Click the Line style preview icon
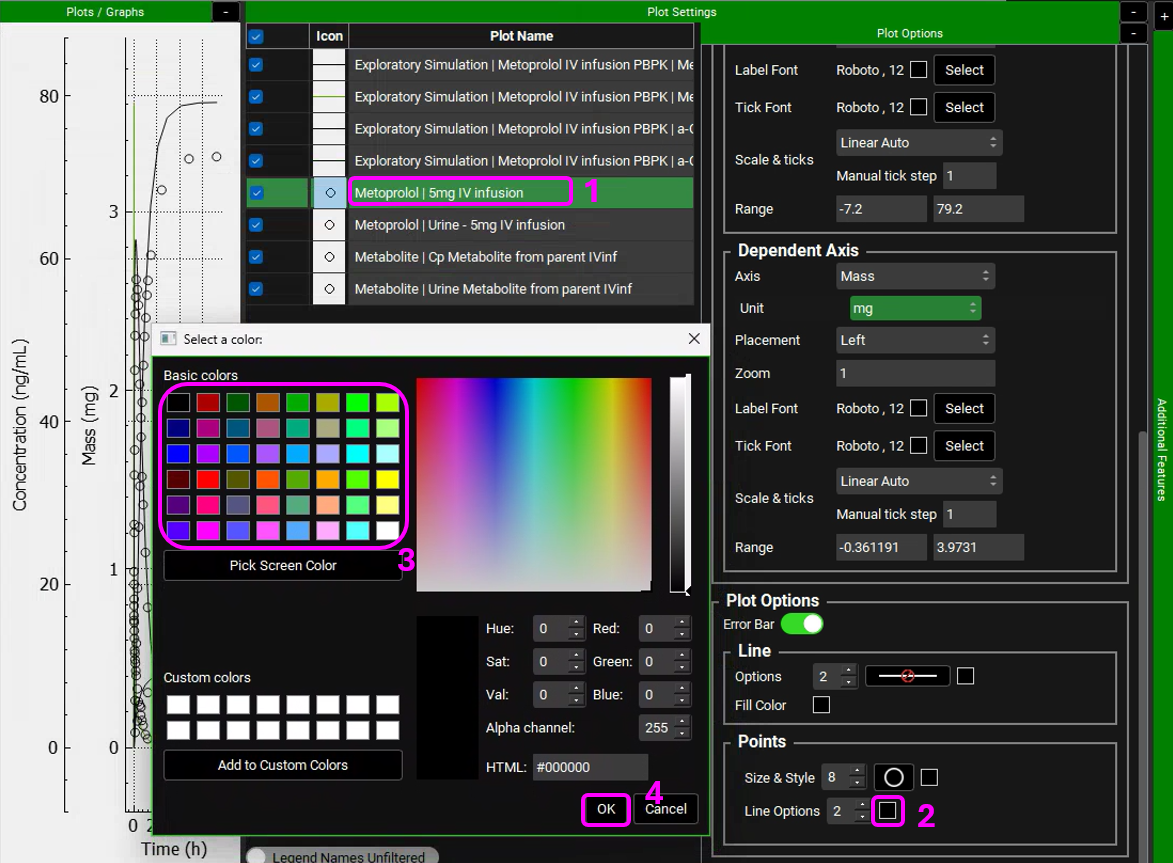1173x863 pixels. (907, 676)
